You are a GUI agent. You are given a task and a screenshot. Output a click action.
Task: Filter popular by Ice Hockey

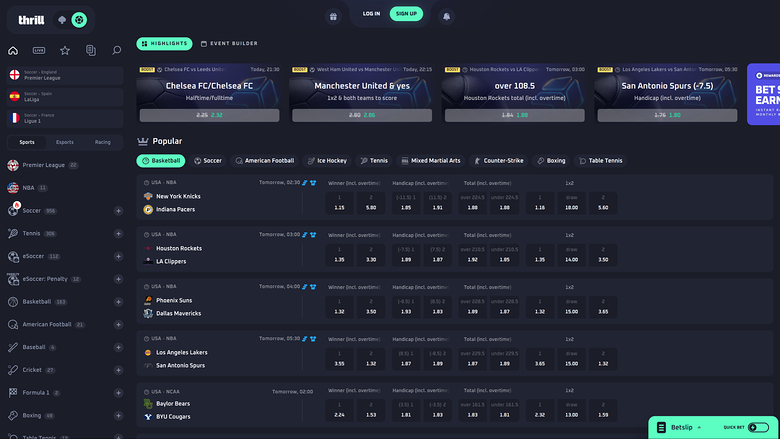[327, 161]
